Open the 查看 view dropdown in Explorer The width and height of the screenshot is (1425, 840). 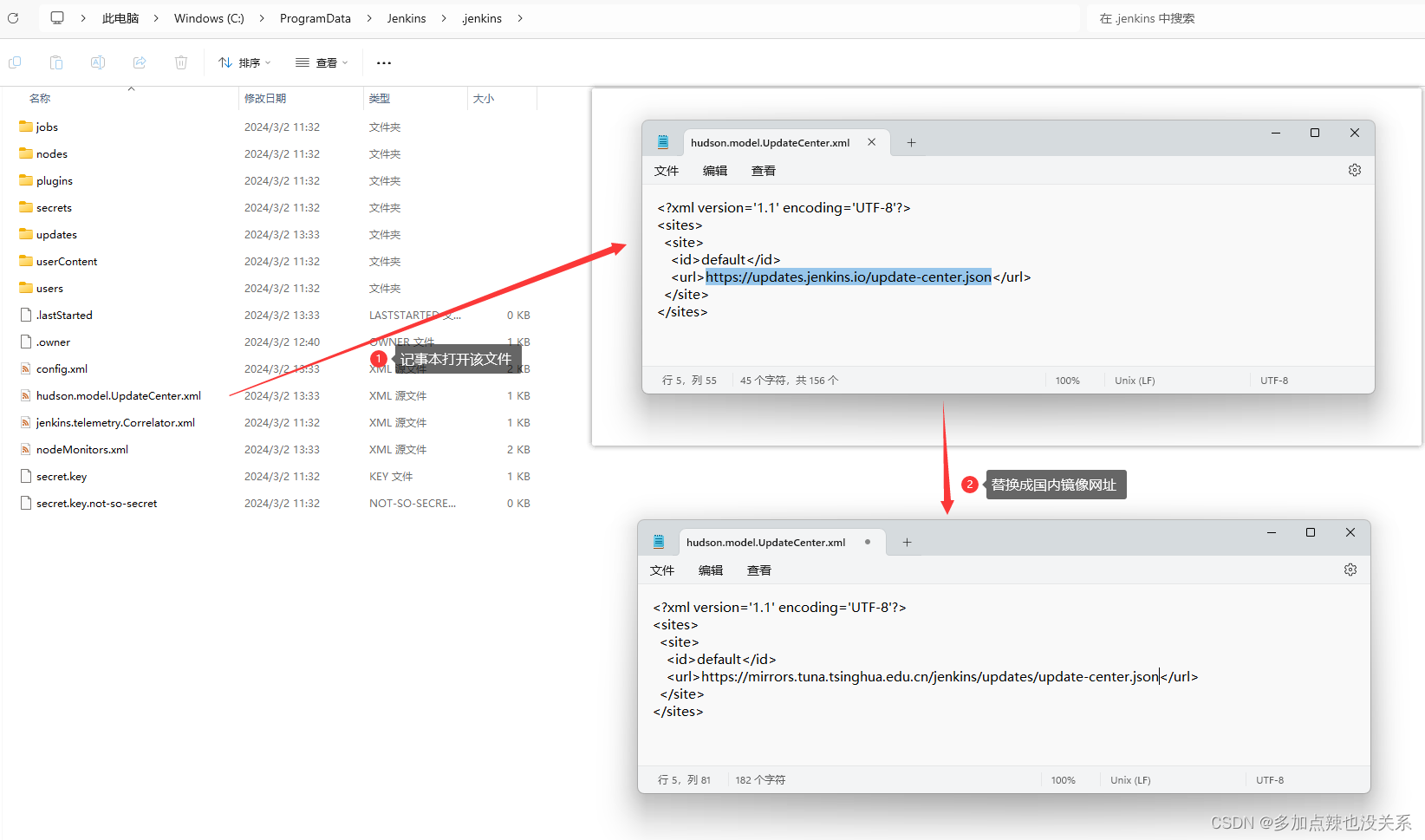coord(322,62)
